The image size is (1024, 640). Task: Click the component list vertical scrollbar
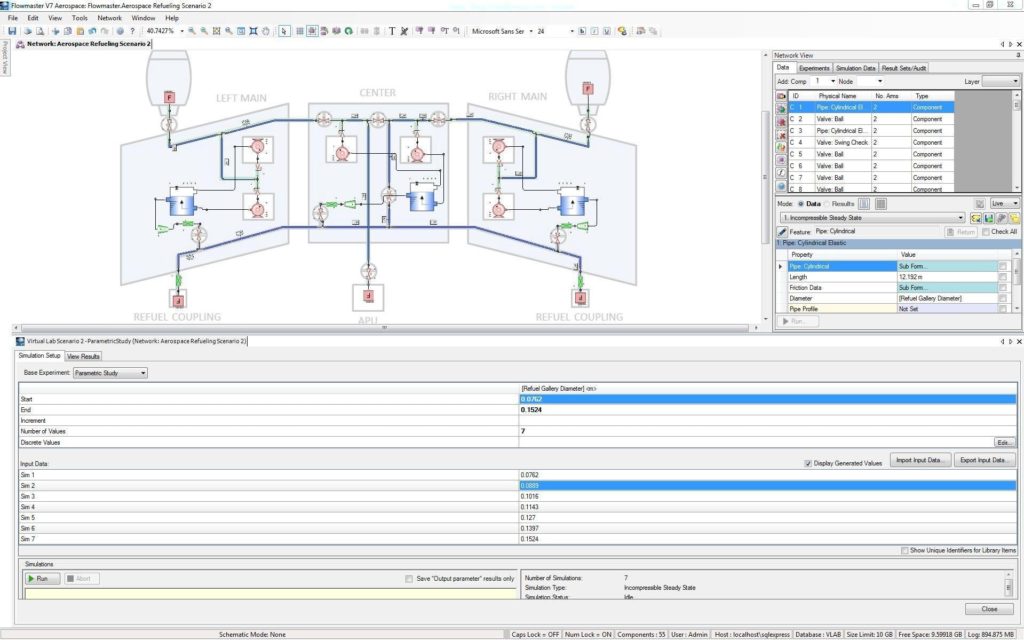[x=1016, y=141]
